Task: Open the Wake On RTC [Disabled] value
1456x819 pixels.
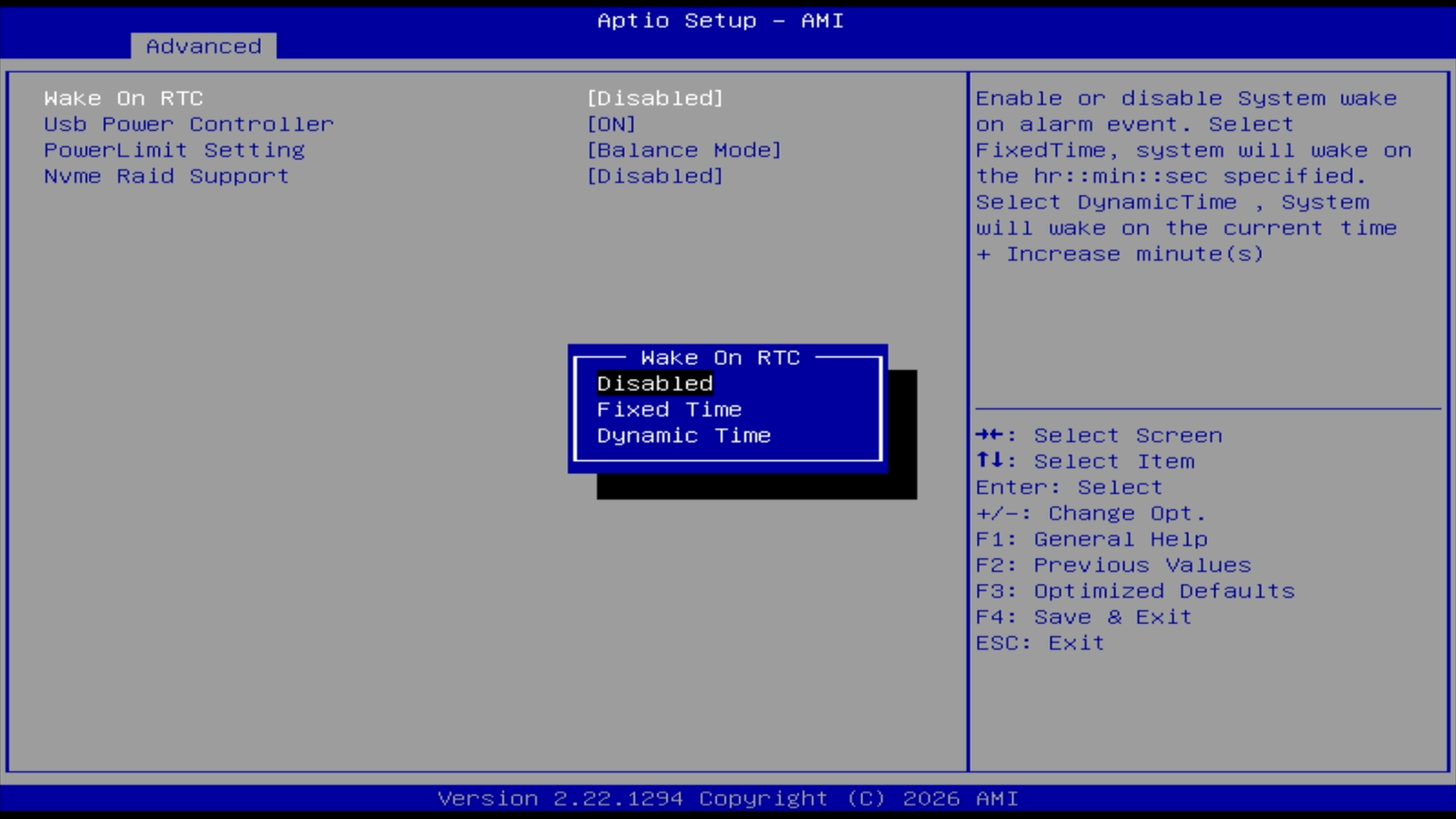Action: (655, 98)
